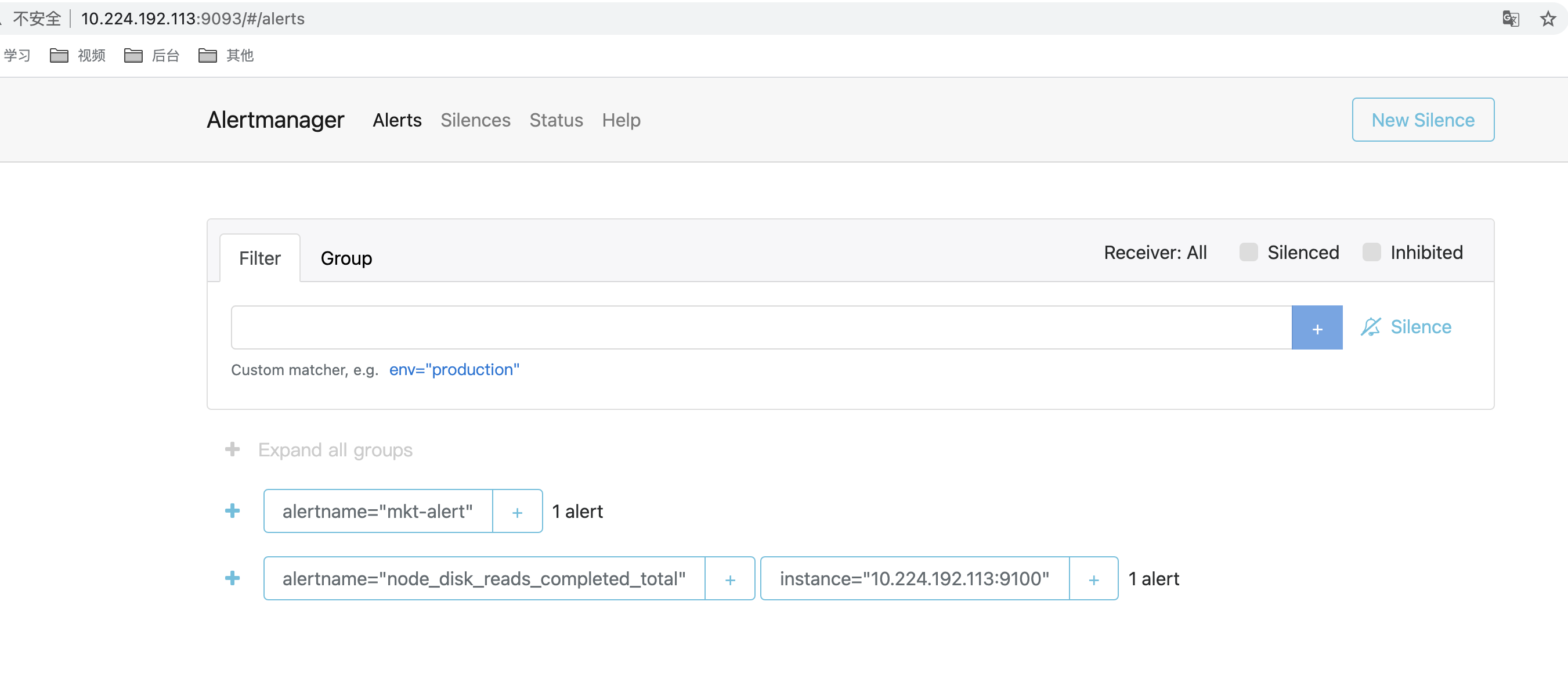
Task: Click the plus icon next to mkt-alert
Action: (x=518, y=510)
